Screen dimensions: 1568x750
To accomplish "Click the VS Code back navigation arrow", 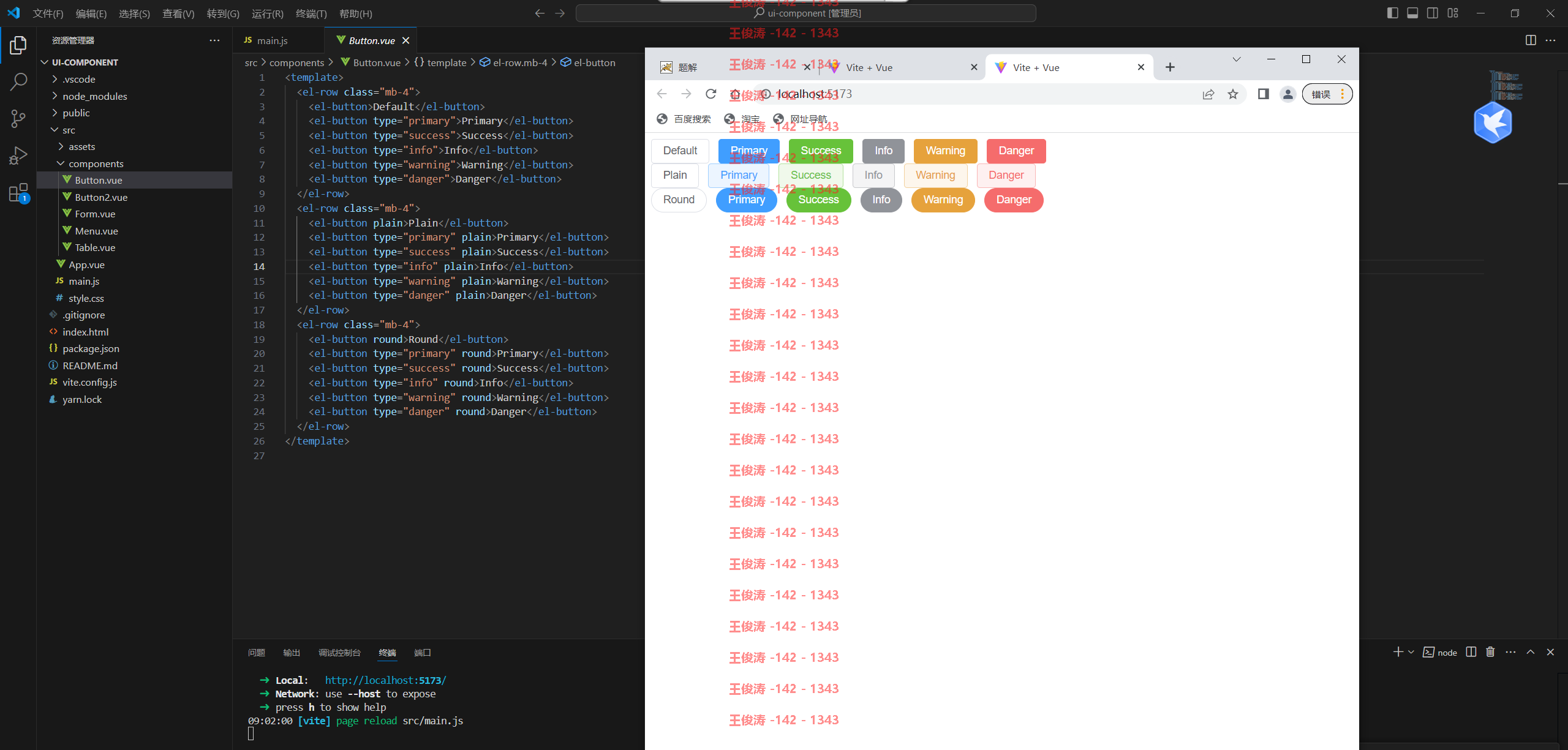I will [x=540, y=13].
